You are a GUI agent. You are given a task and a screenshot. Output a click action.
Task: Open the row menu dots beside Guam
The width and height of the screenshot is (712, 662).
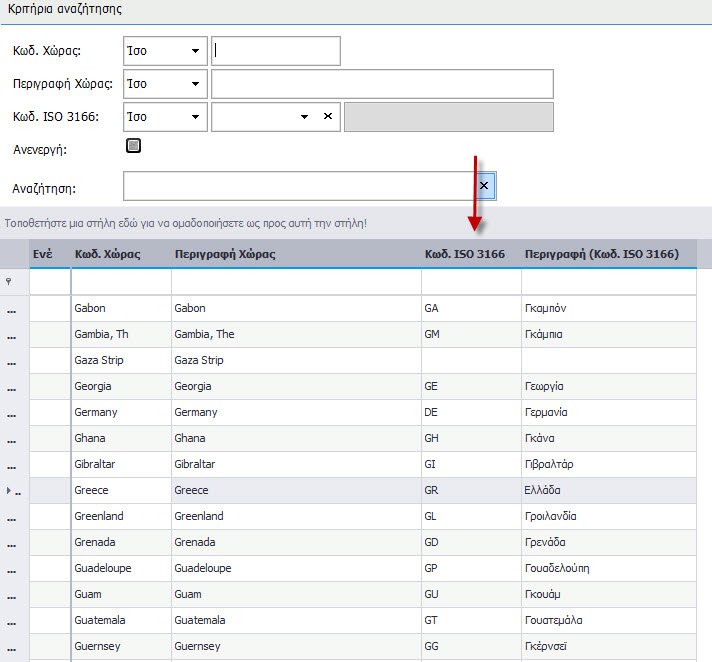click(x=13, y=595)
